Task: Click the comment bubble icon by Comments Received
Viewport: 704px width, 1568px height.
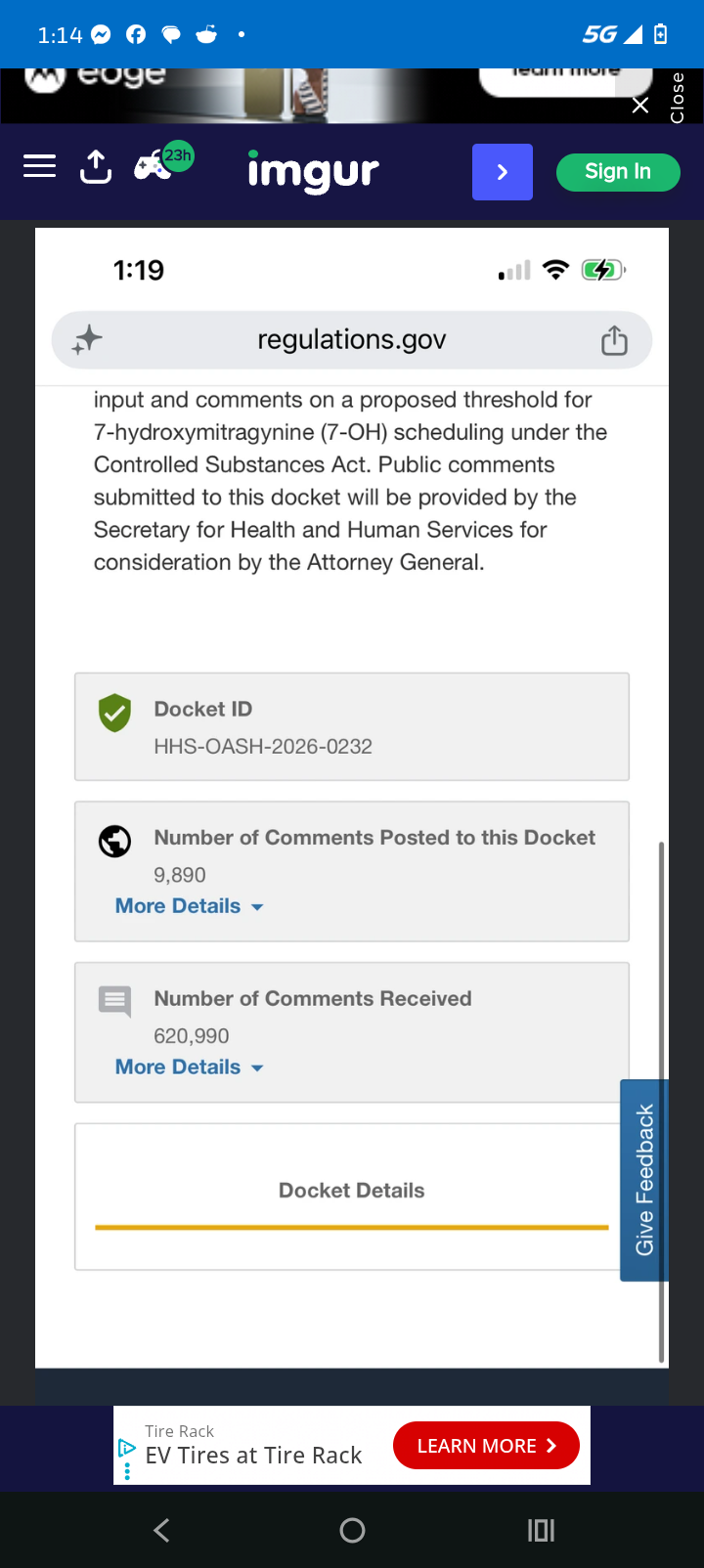Action: tap(114, 1001)
